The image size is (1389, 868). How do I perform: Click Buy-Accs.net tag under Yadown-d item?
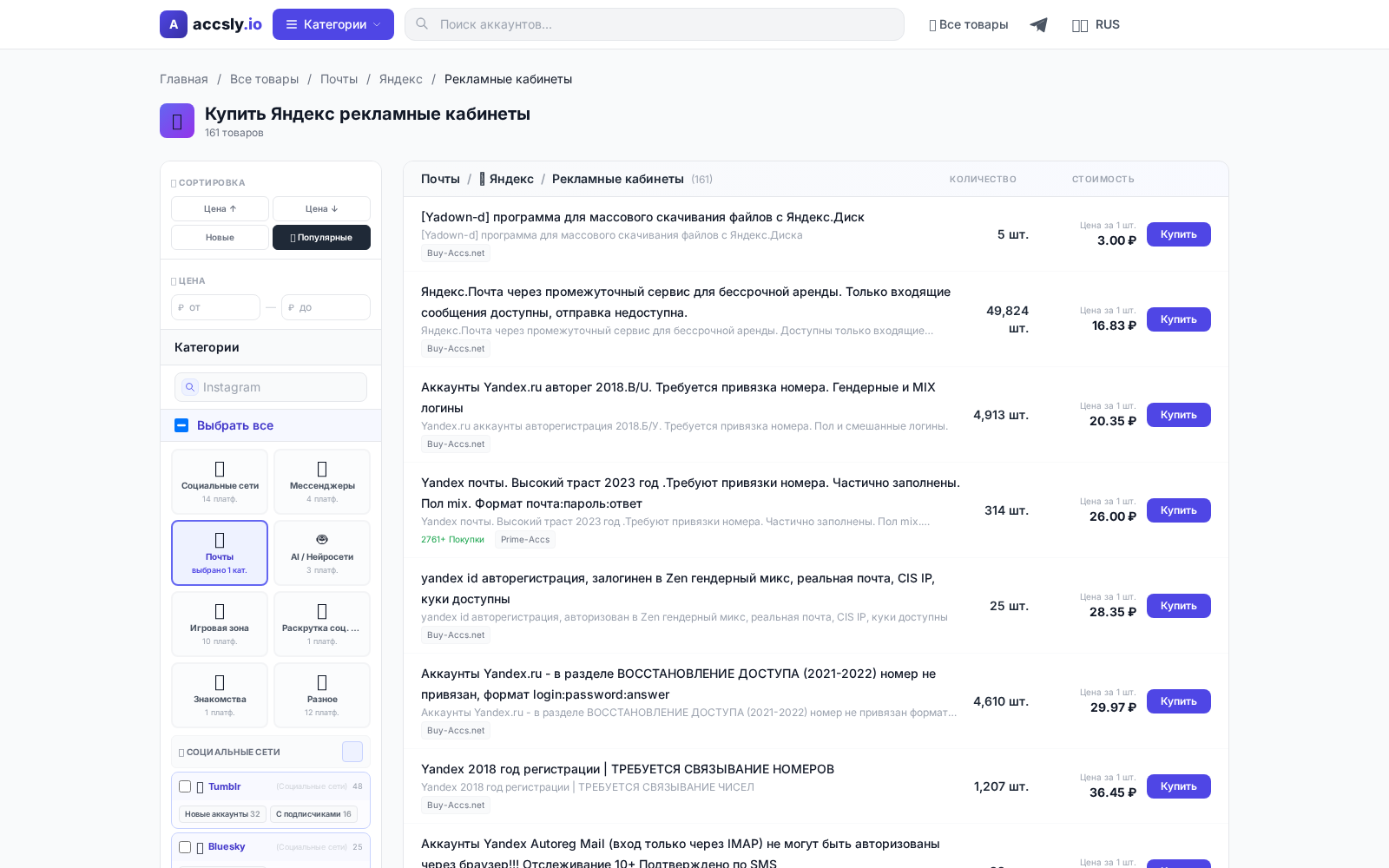click(456, 253)
